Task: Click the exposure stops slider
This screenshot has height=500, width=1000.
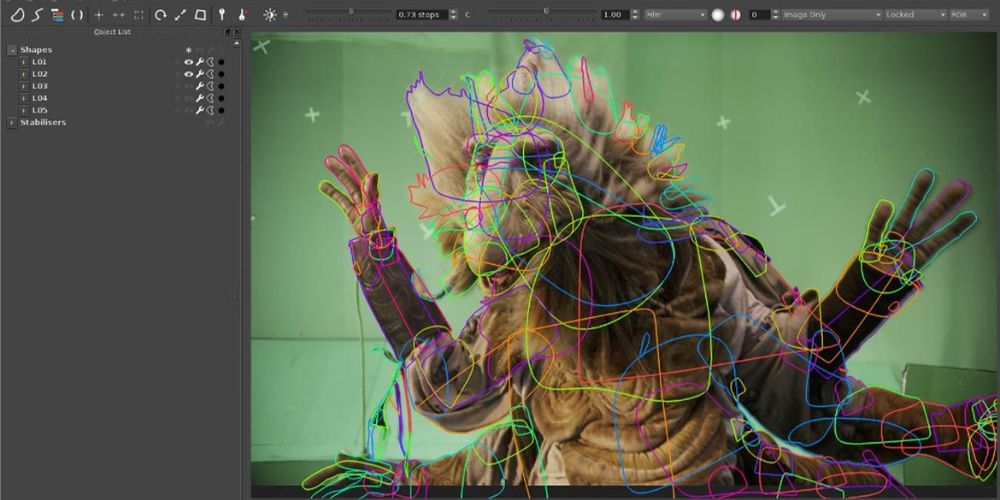Action: 350,12
